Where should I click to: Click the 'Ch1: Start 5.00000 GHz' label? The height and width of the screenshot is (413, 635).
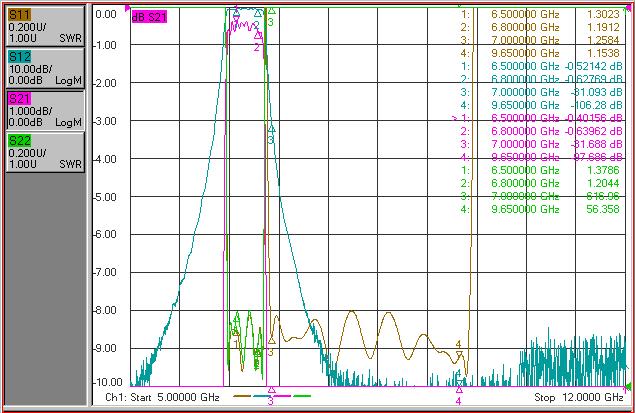coord(162,397)
